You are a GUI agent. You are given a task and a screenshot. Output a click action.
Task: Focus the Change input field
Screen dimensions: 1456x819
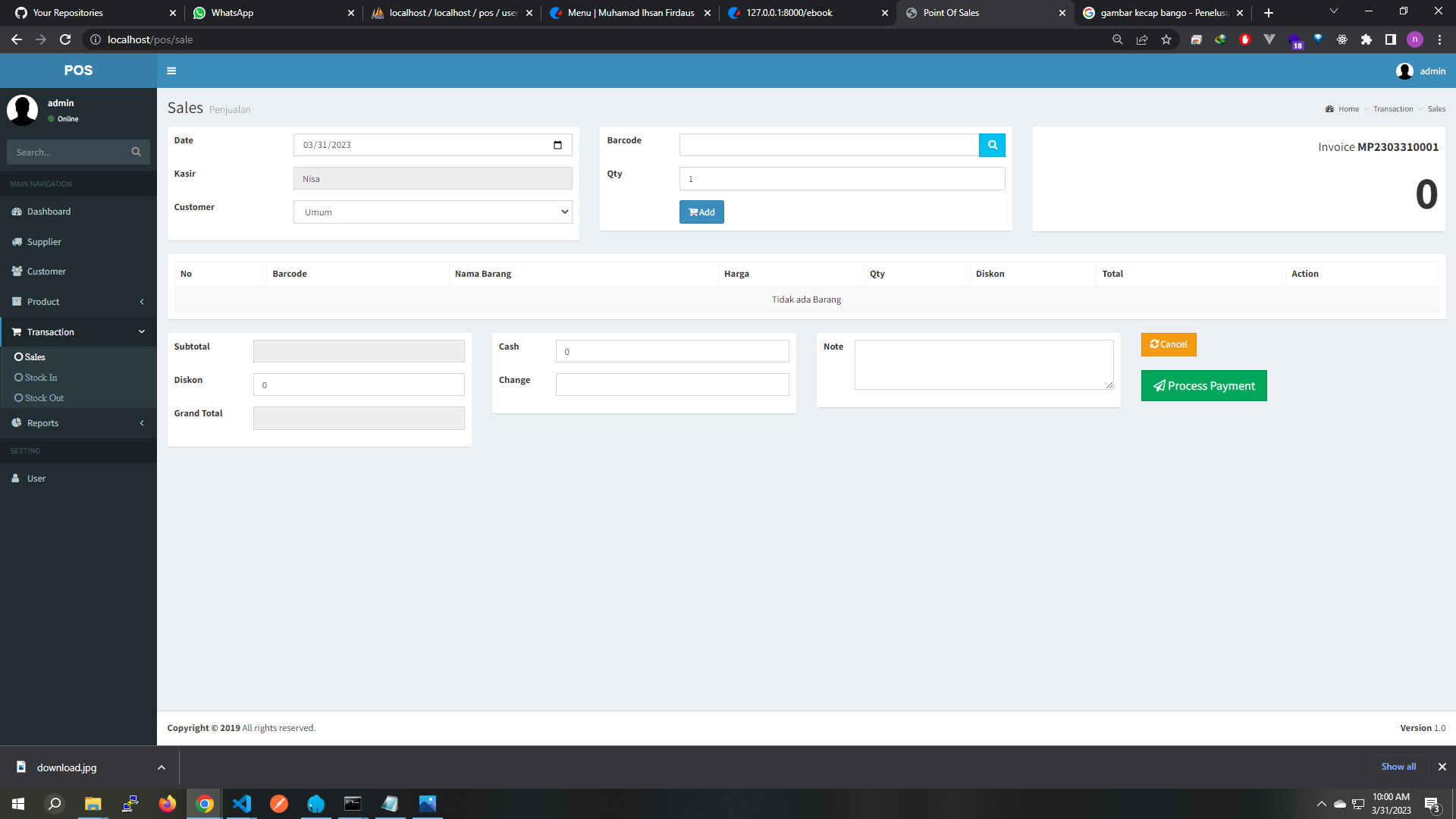click(x=672, y=384)
